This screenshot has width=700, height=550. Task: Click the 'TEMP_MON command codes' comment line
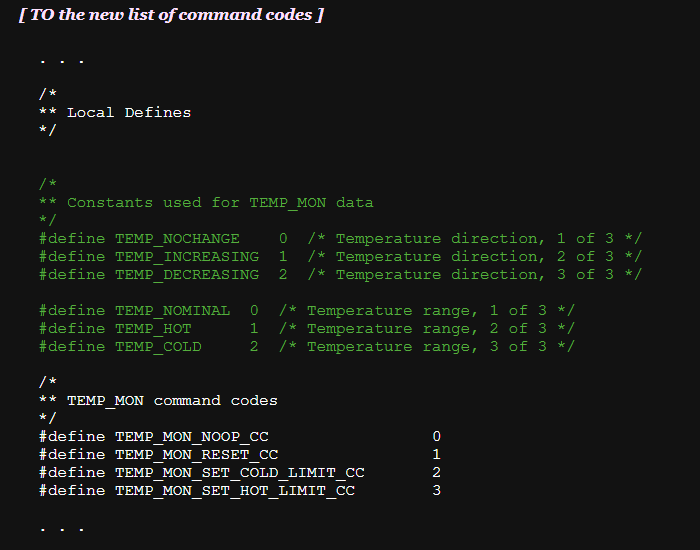coord(172,401)
